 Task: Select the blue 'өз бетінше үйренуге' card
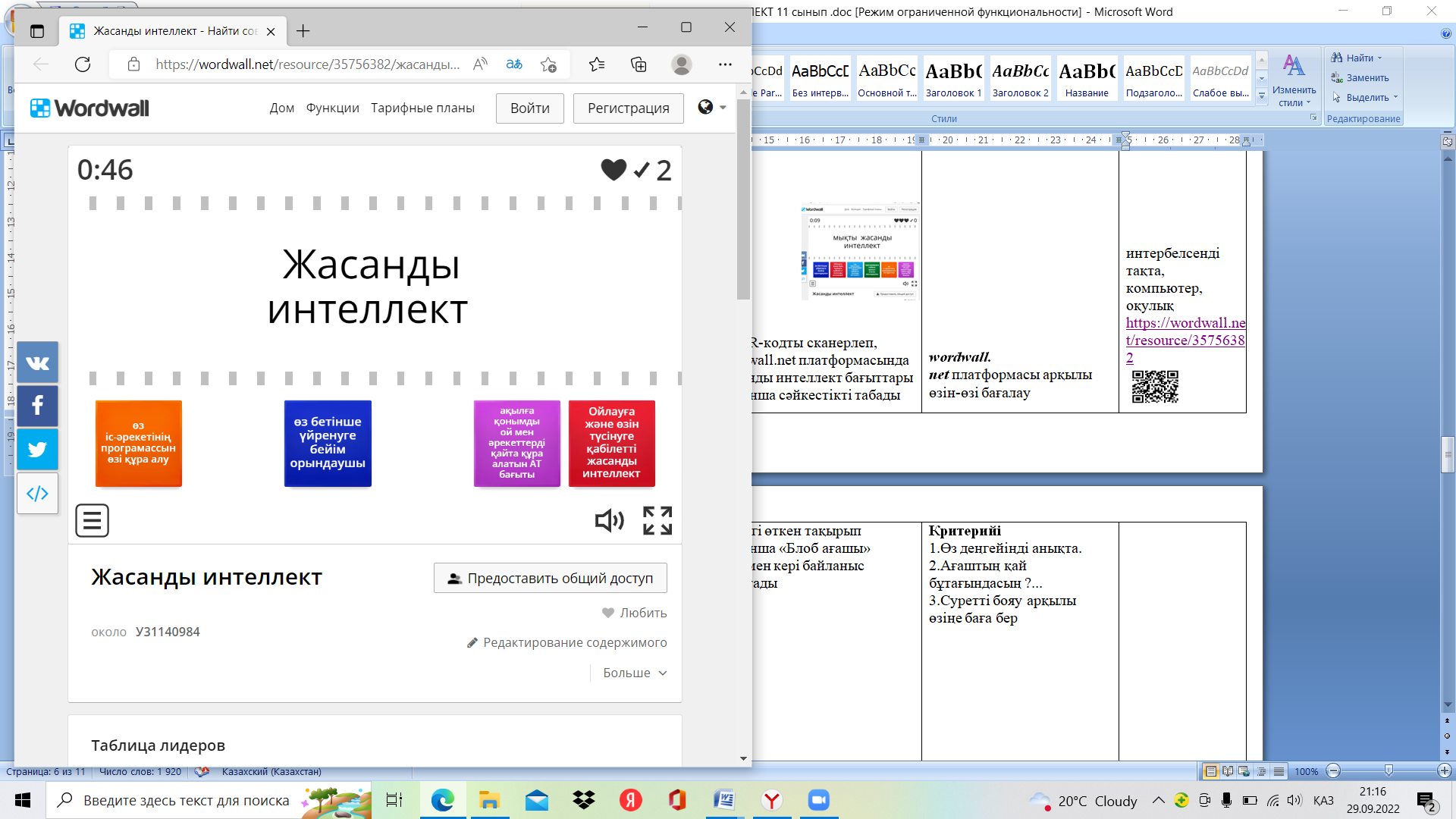(328, 443)
